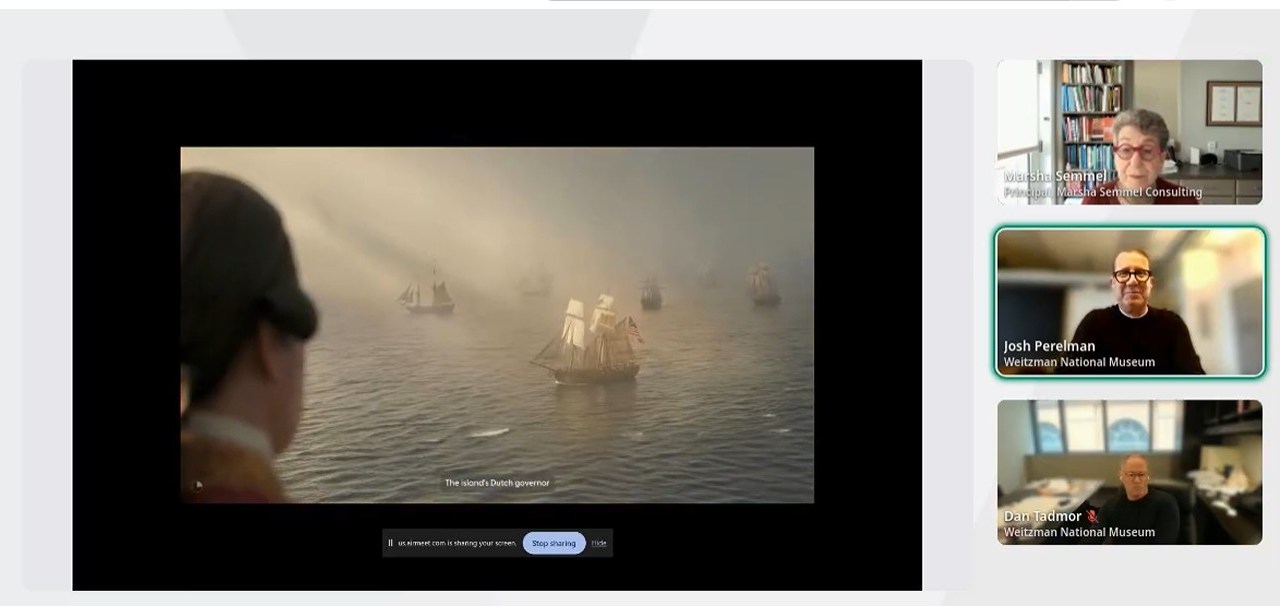Select Josh Perelman's video tile

(1130, 302)
